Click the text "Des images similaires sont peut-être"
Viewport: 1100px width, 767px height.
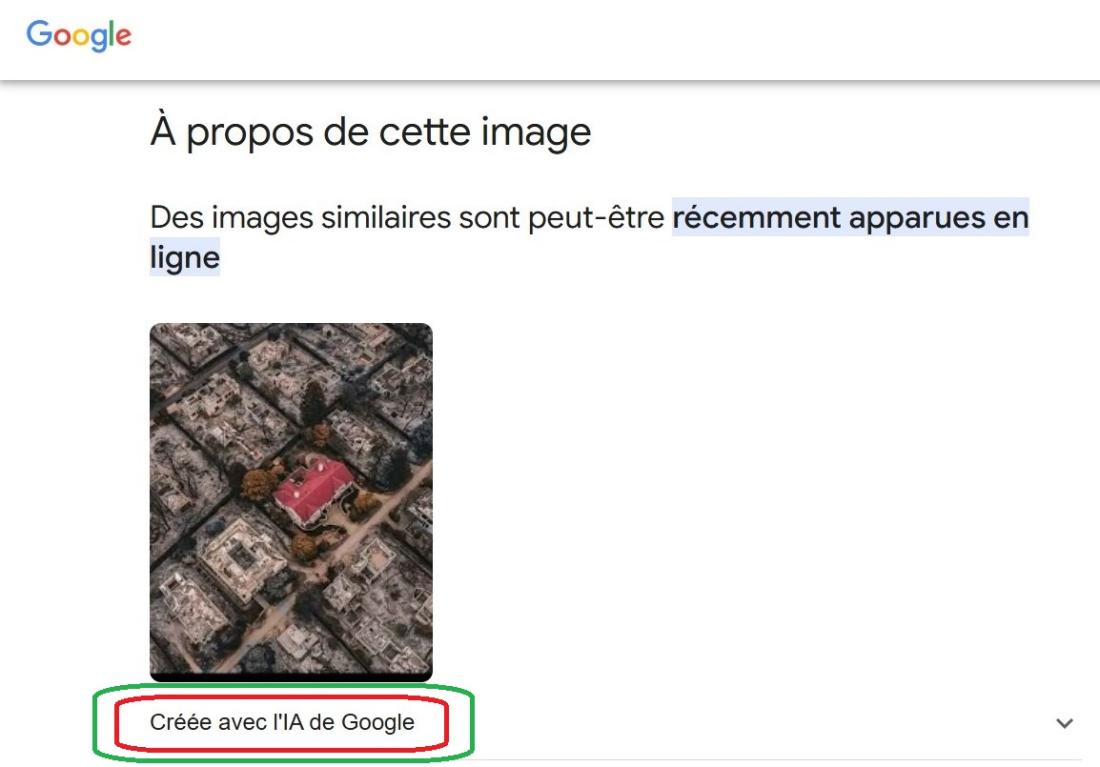[407, 217]
